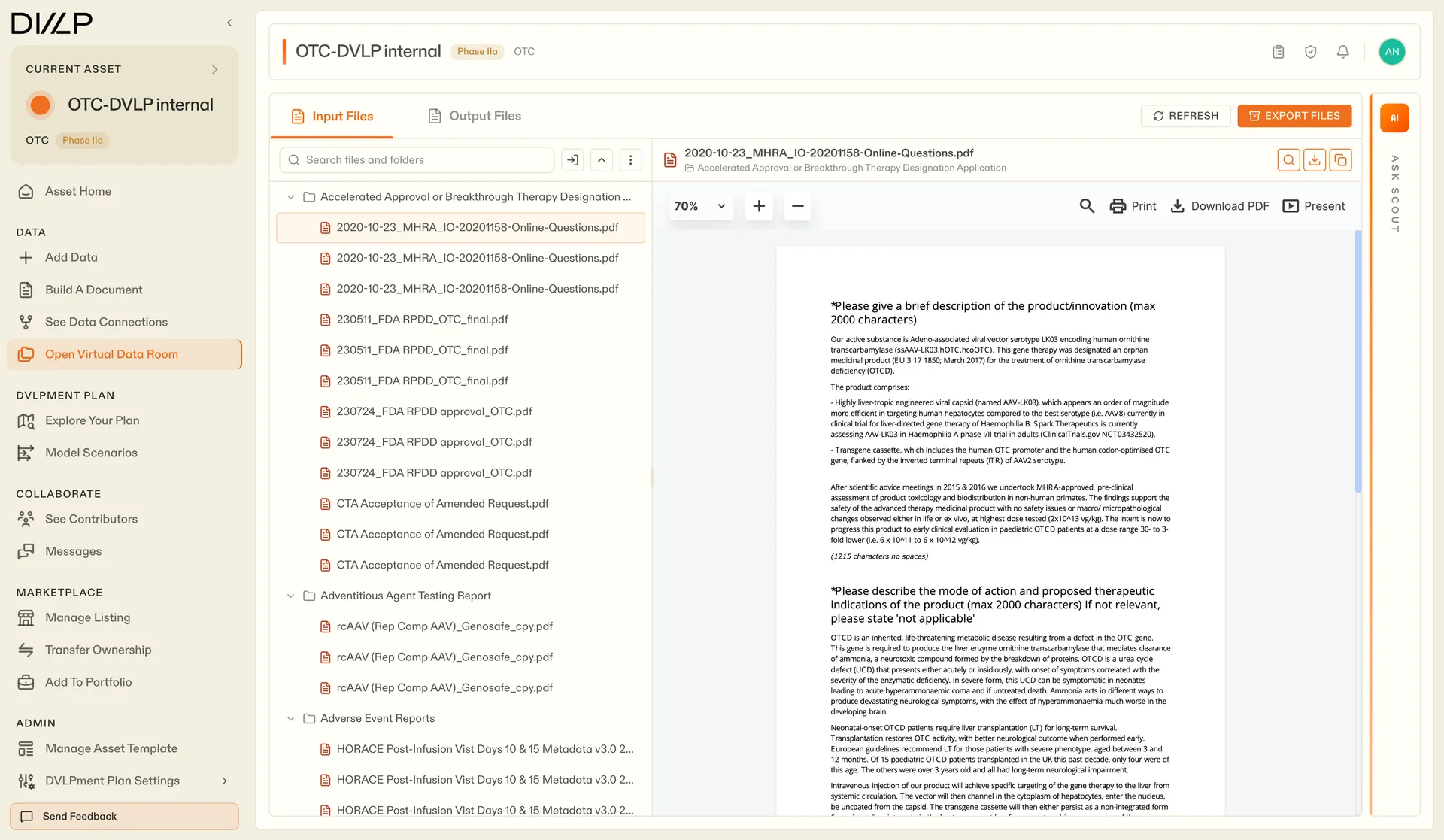Click Present in the PDF toolbar

(x=1314, y=206)
